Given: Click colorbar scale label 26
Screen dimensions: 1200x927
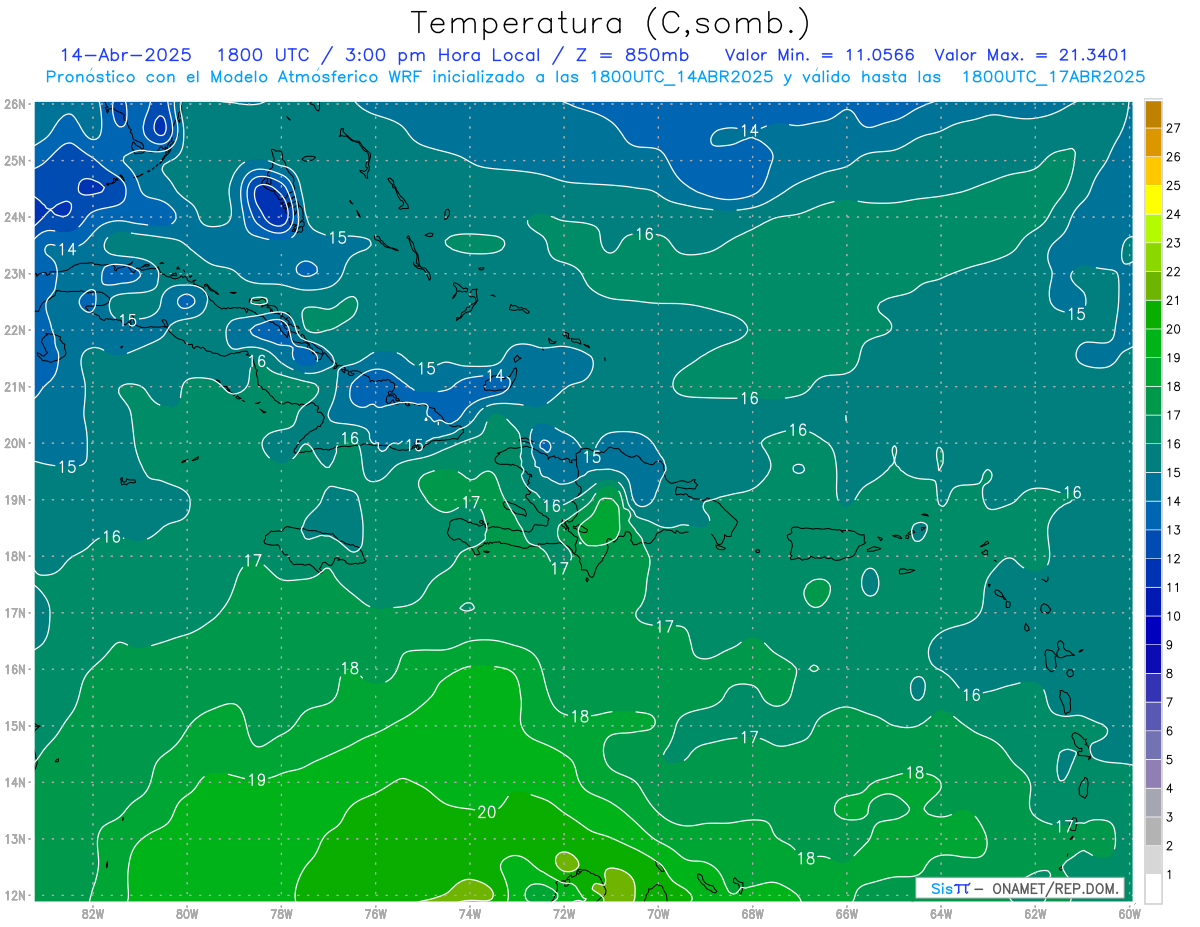Looking at the screenshot, I should tap(1174, 157).
